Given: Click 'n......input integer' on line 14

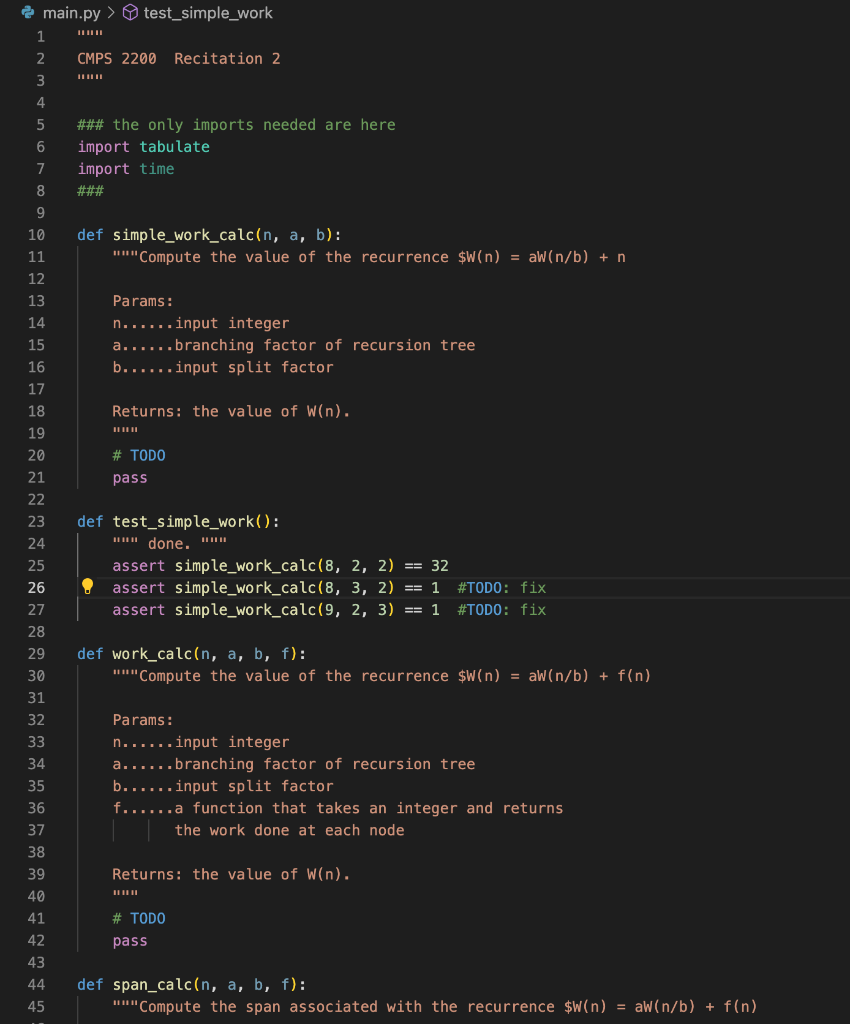Looking at the screenshot, I should point(200,323).
